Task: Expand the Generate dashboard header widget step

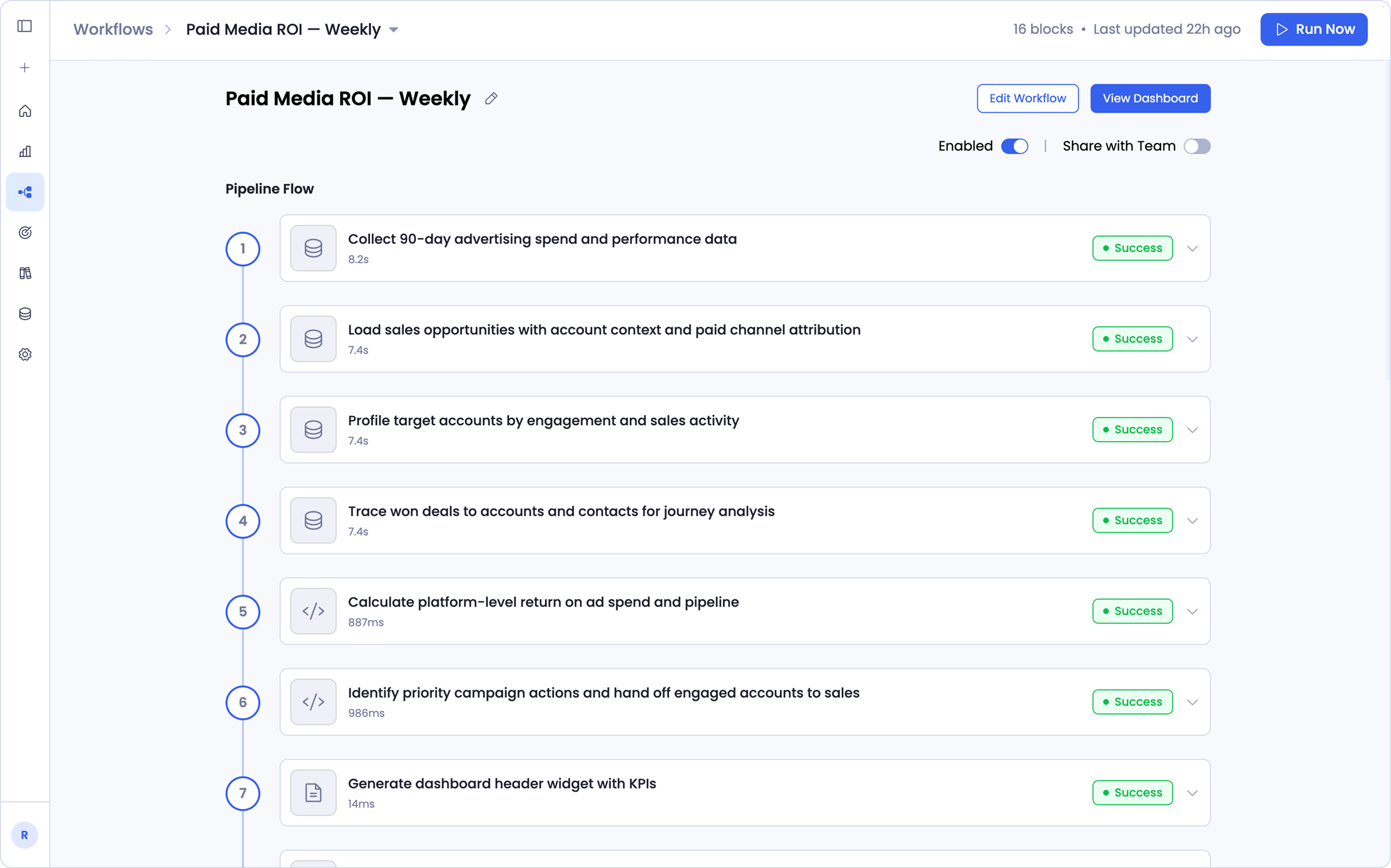Action: click(1192, 793)
